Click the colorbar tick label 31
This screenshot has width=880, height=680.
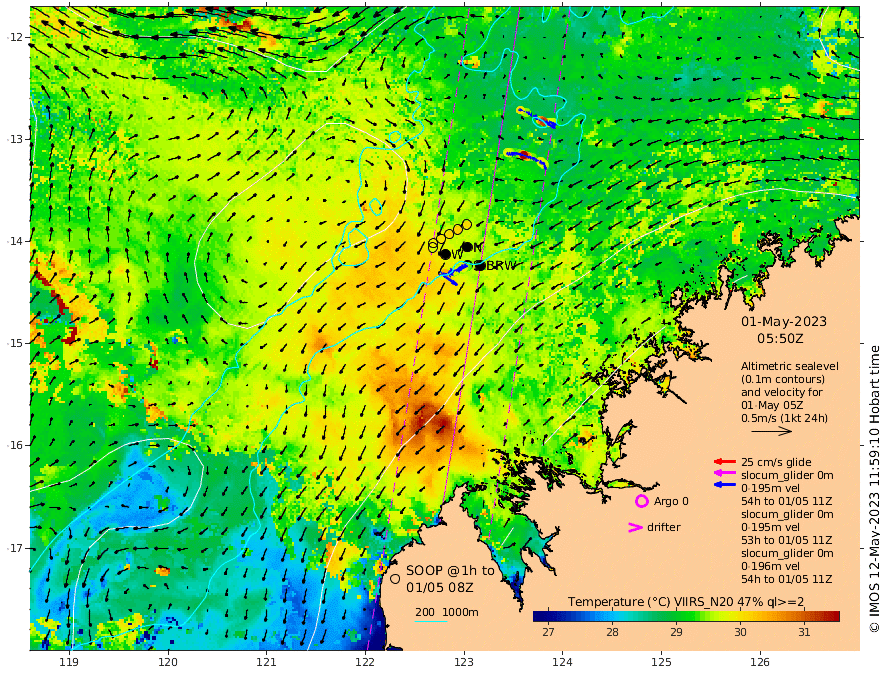[x=804, y=632]
